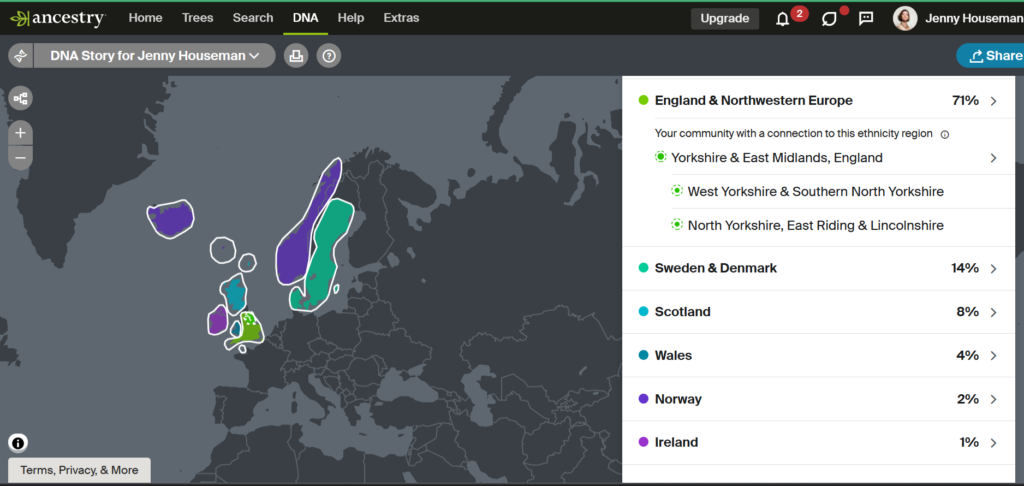1024x486 pixels.
Task: Expand Yorkshire & East Midlands community
Action: (x=993, y=158)
